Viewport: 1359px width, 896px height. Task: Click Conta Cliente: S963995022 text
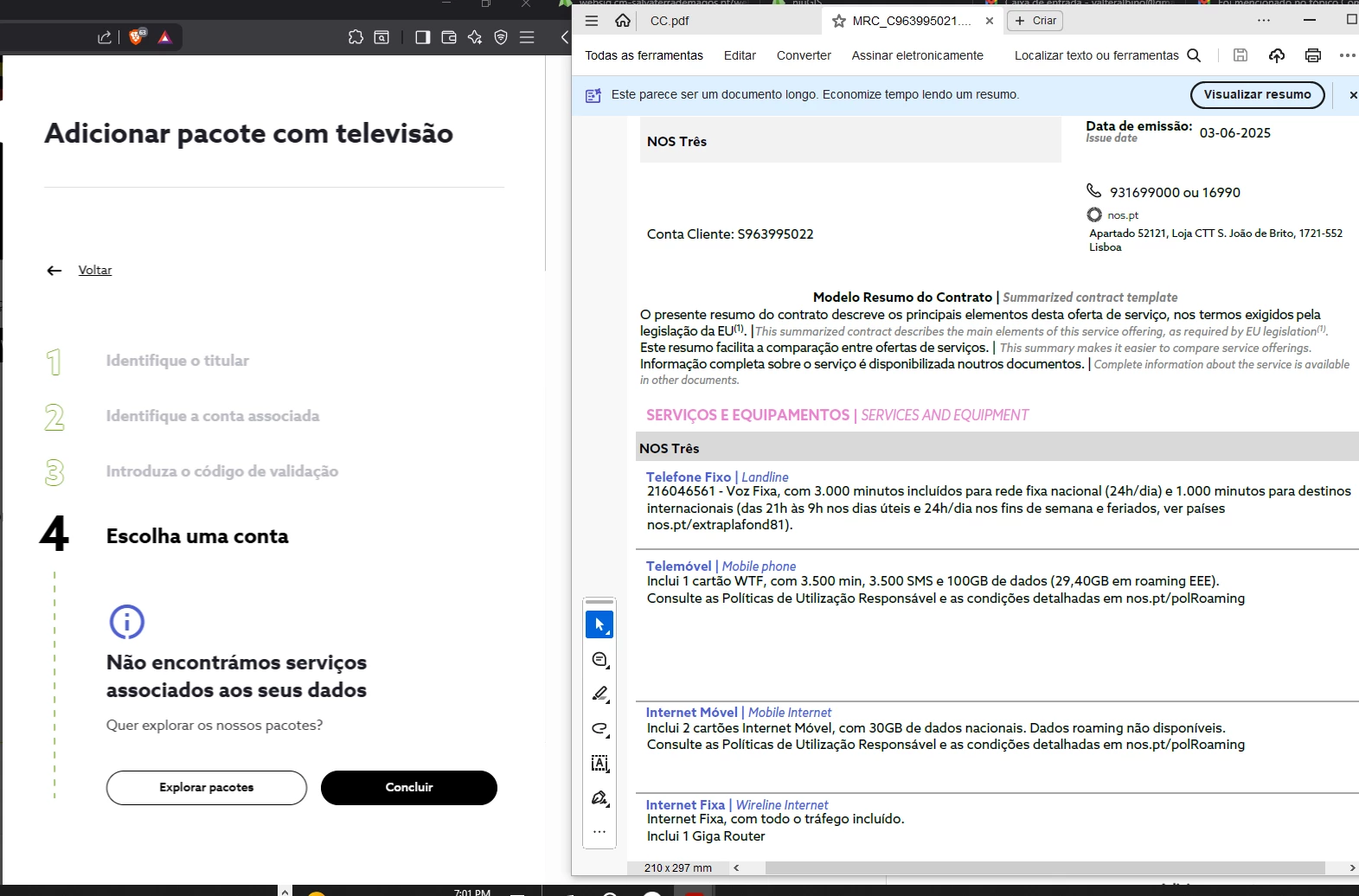tap(730, 234)
